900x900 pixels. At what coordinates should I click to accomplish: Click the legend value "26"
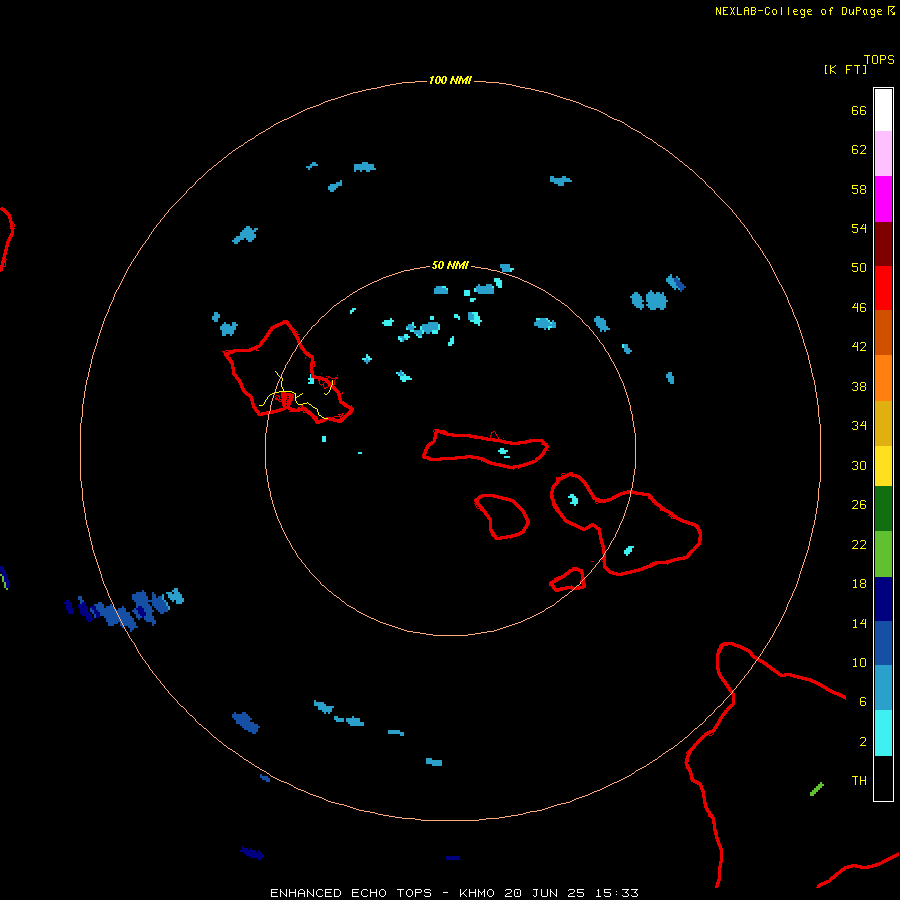[859, 505]
